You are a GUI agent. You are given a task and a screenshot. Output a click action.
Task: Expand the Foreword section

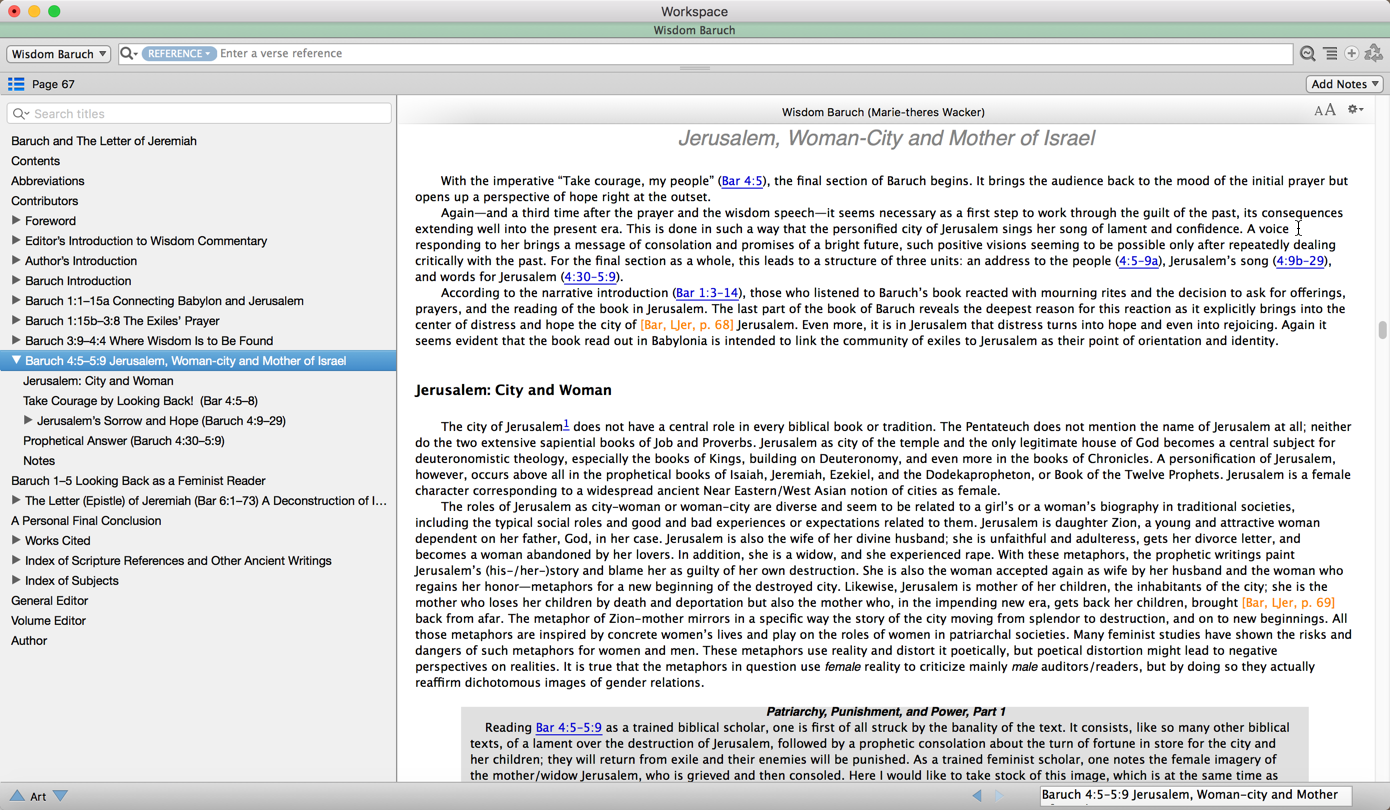[x=16, y=220]
